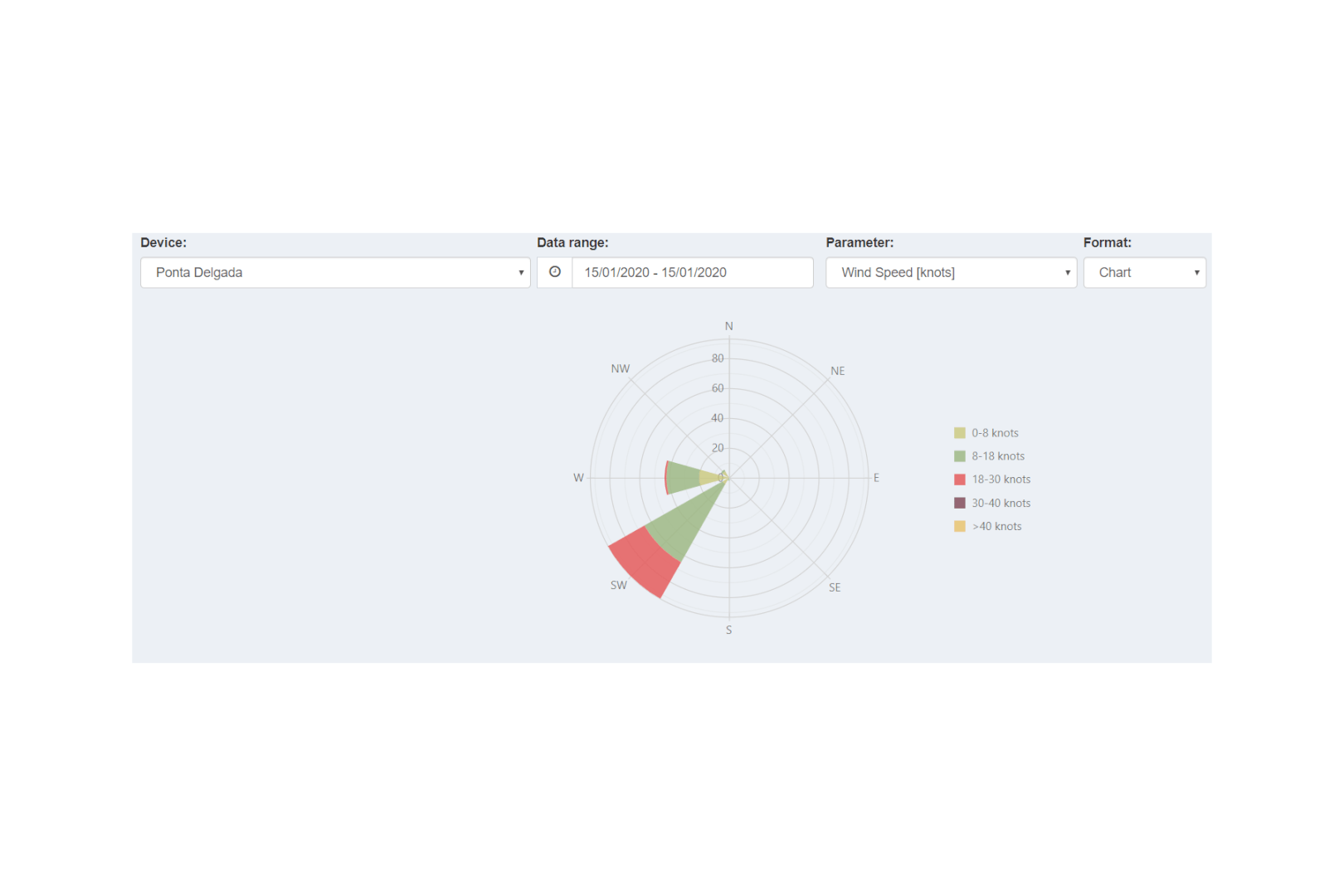The width and height of the screenshot is (1344, 896).
Task: Toggle the 30-40 knots legend swatch
Action: [x=960, y=503]
